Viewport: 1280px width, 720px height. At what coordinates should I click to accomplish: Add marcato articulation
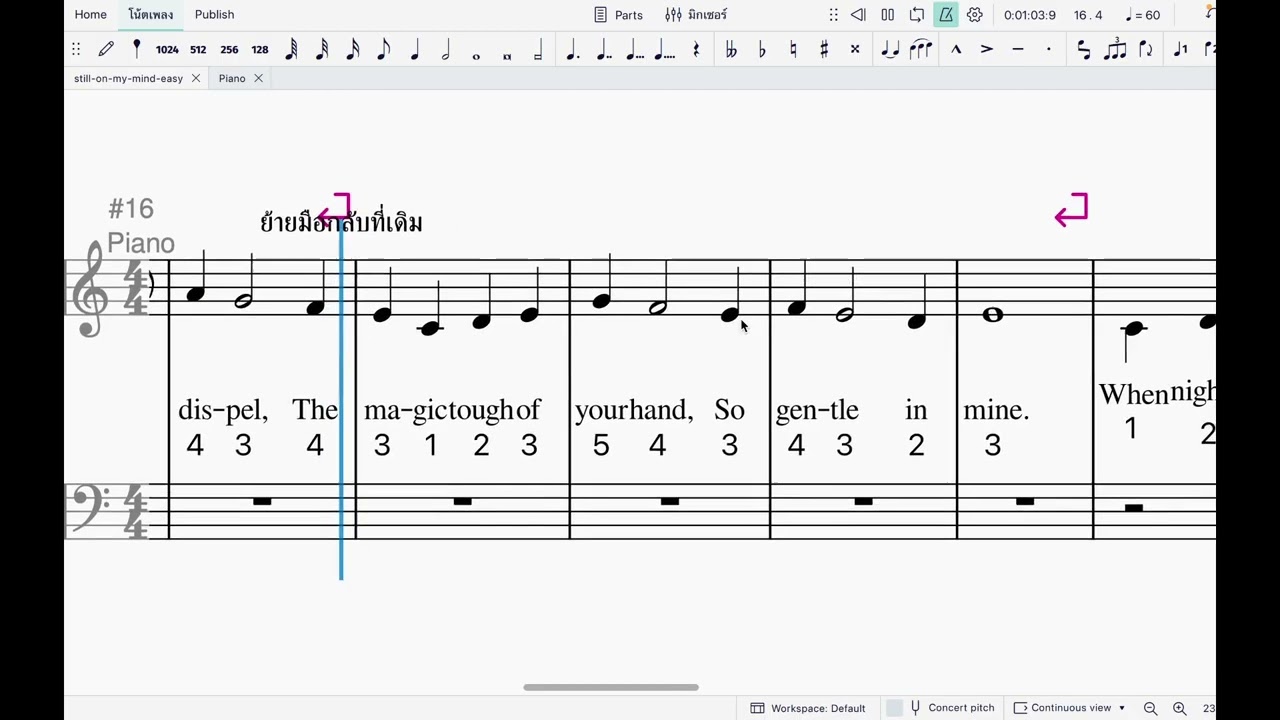point(956,49)
